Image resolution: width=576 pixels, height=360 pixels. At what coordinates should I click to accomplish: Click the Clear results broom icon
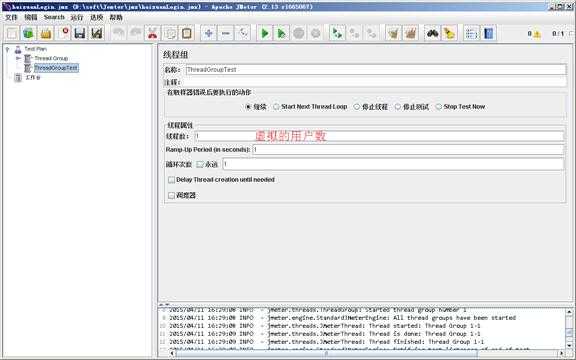[393, 33]
